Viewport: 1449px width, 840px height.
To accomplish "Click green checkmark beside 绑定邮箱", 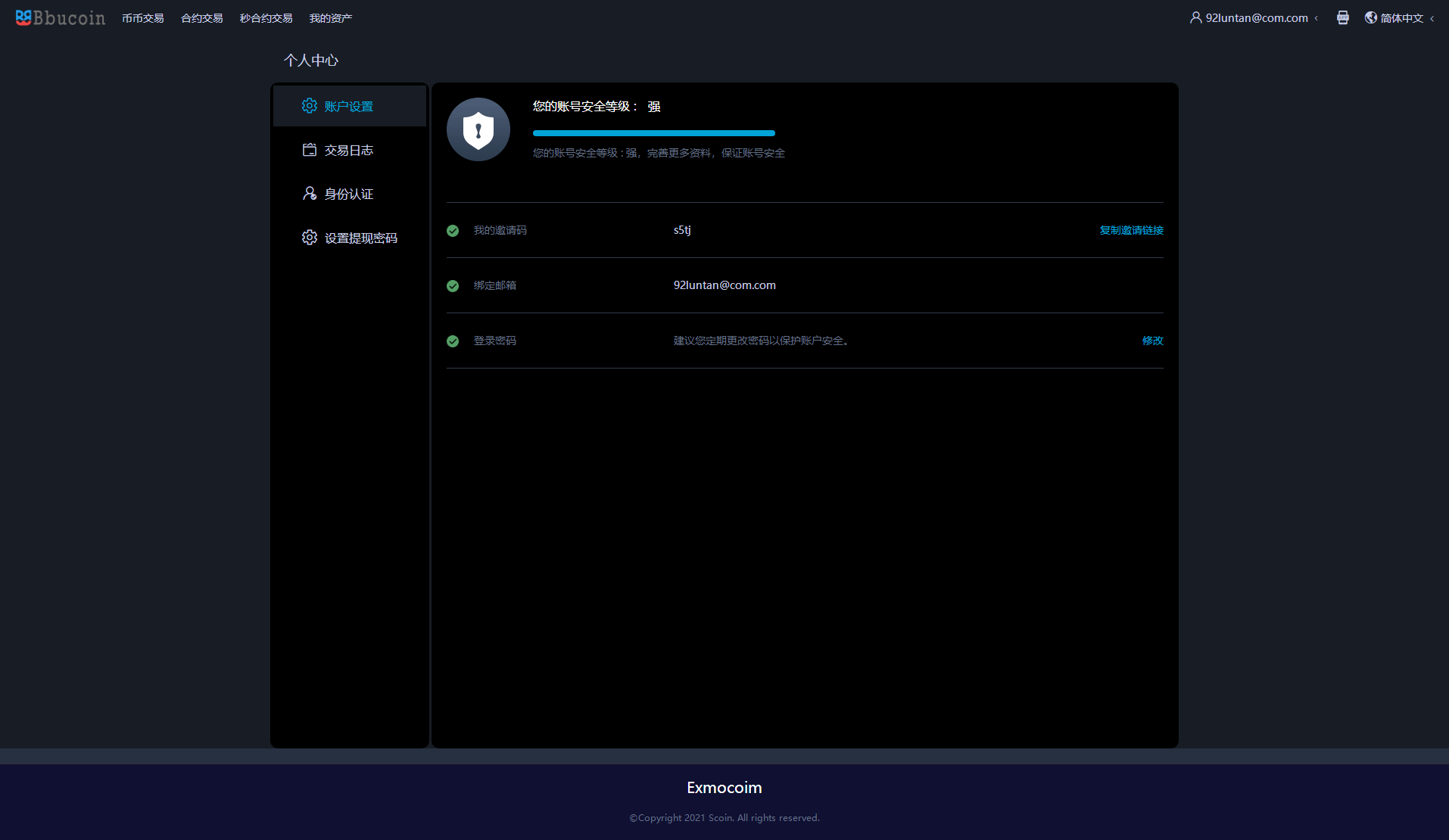I will tap(453, 286).
